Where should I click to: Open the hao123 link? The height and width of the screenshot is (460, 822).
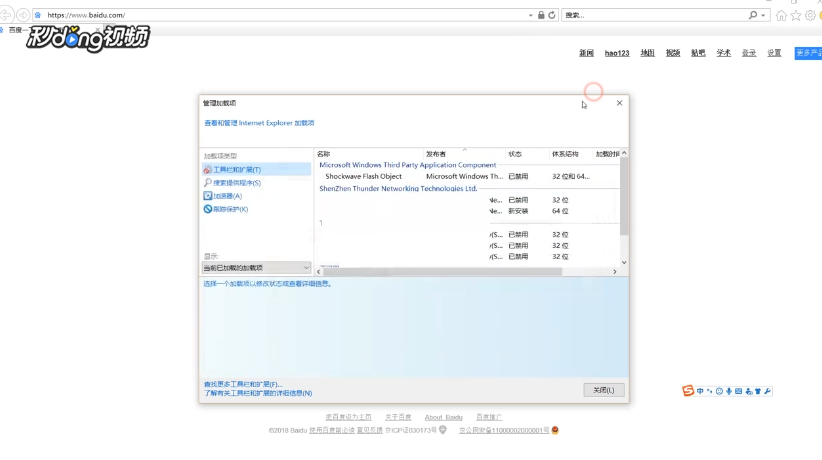click(617, 53)
